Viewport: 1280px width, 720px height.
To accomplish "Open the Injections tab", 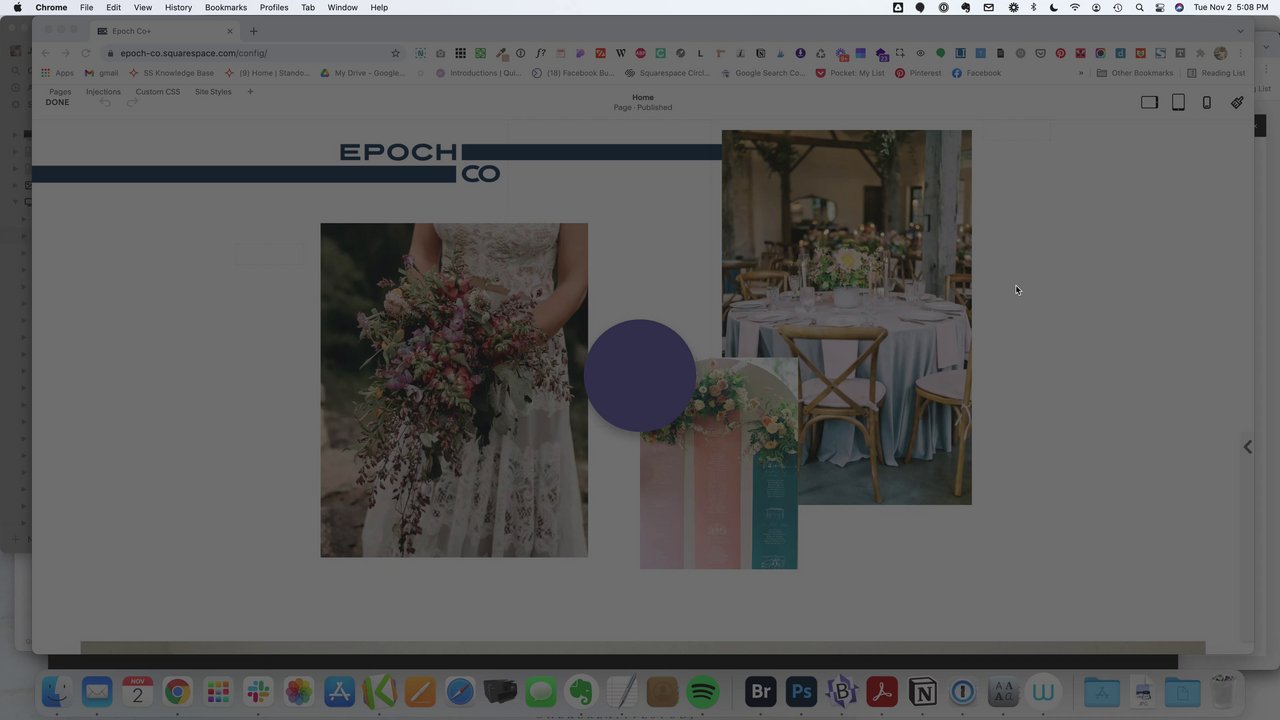I will pyautogui.click(x=103, y=92).
